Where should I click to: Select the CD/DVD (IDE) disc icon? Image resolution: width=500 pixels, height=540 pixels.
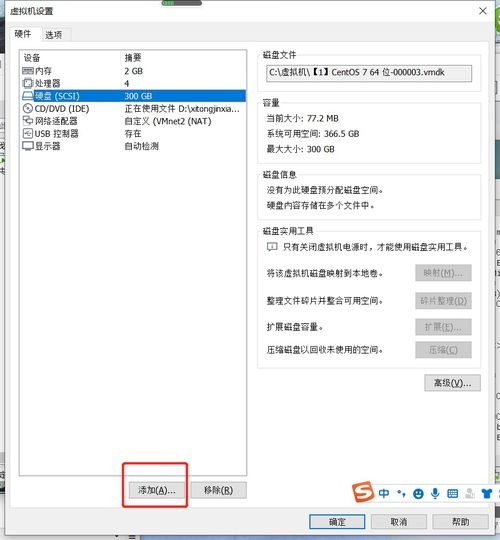28,108
